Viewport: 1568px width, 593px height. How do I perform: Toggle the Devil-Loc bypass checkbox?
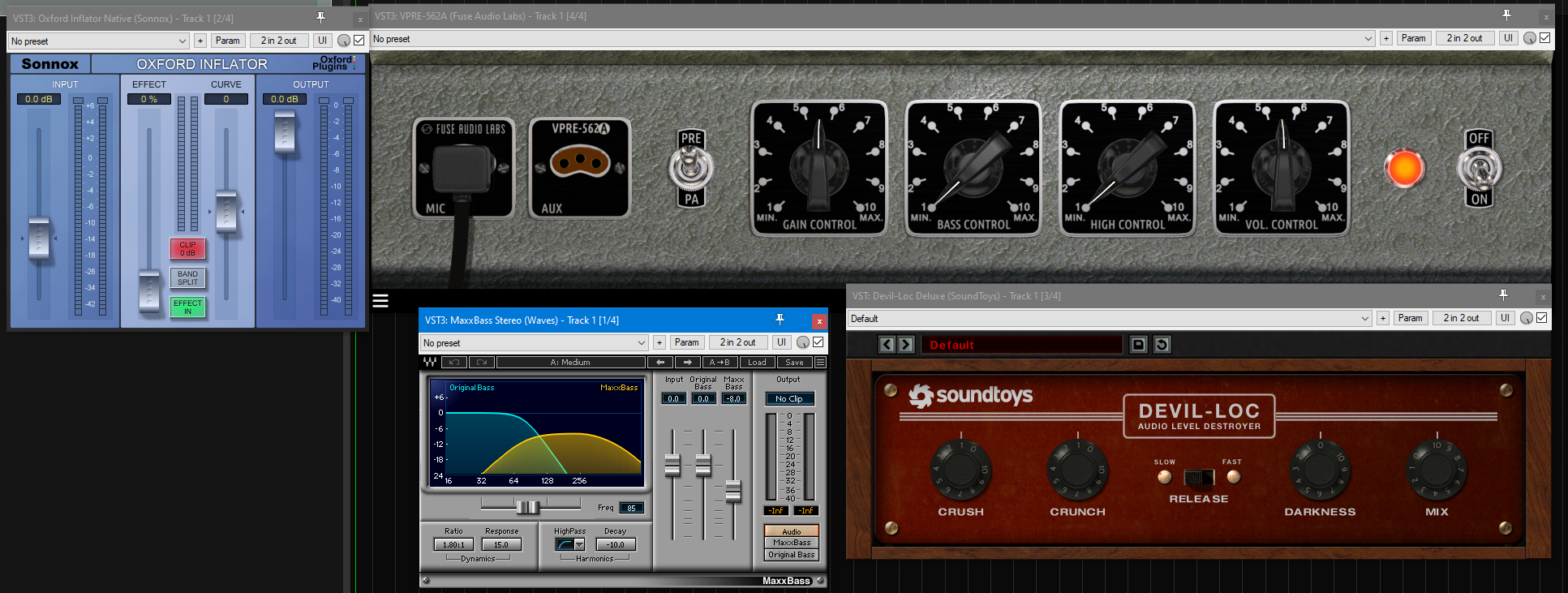[x=1542, y=318]
